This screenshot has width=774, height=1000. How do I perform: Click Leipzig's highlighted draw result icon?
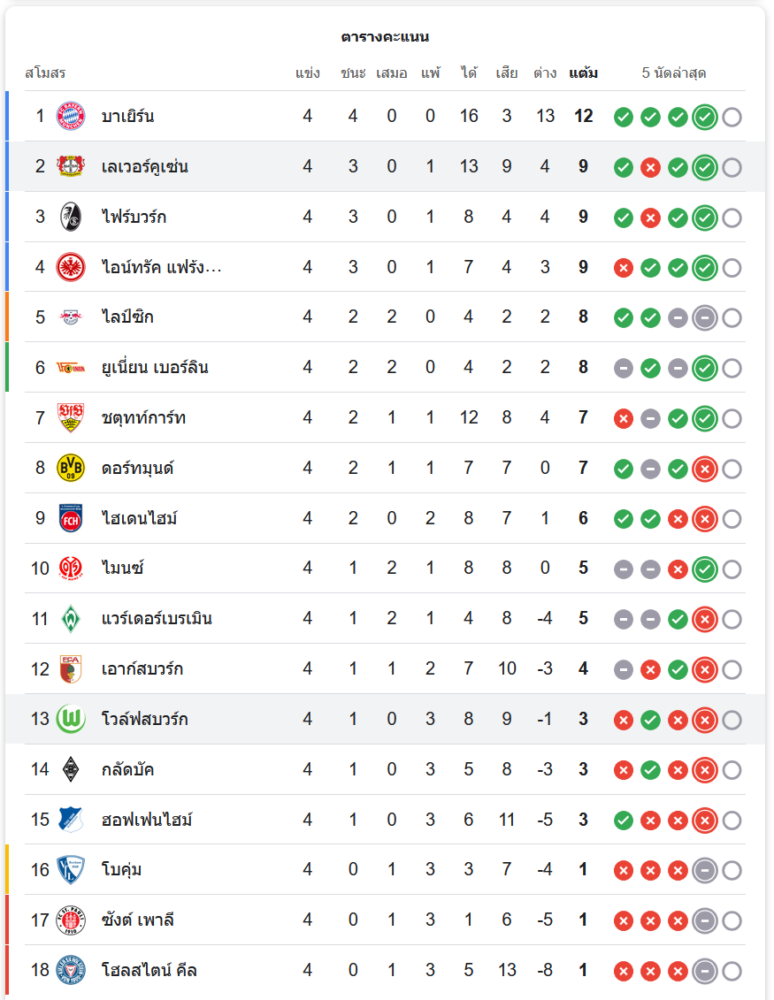pos(704,318)
